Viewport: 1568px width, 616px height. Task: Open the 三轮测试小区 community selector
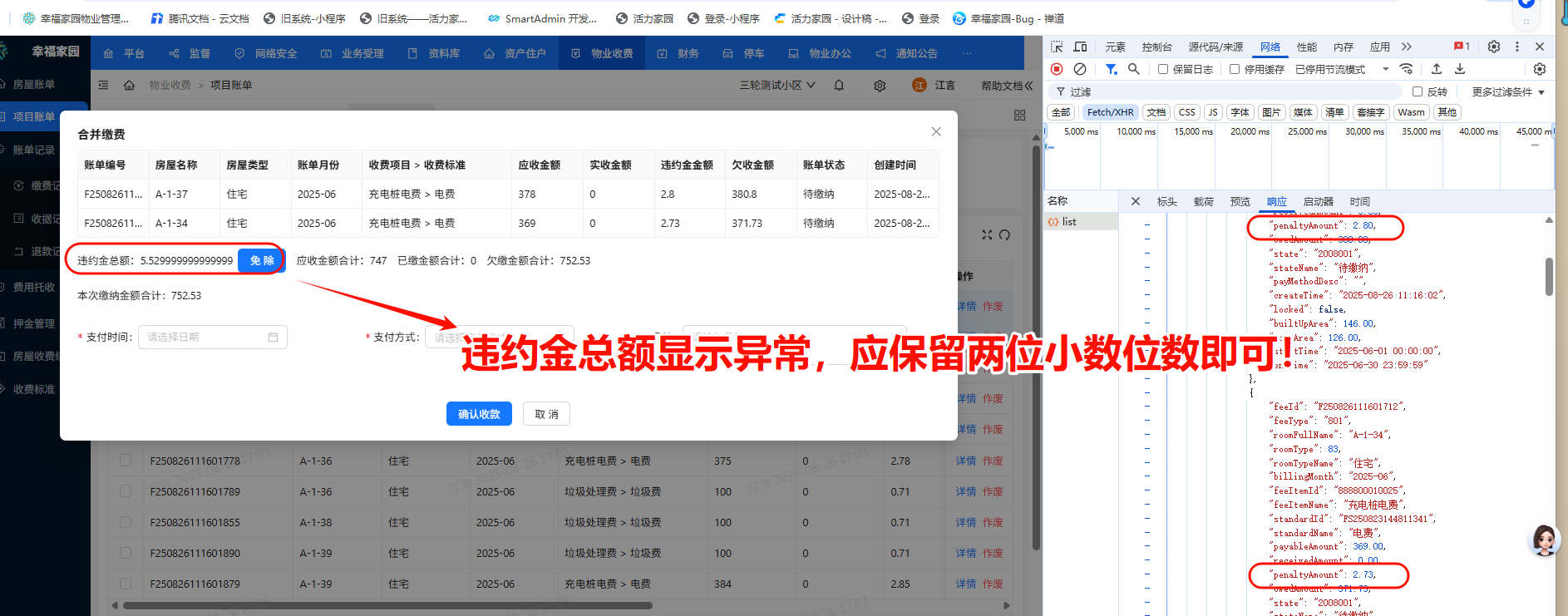tap(777, 85)
